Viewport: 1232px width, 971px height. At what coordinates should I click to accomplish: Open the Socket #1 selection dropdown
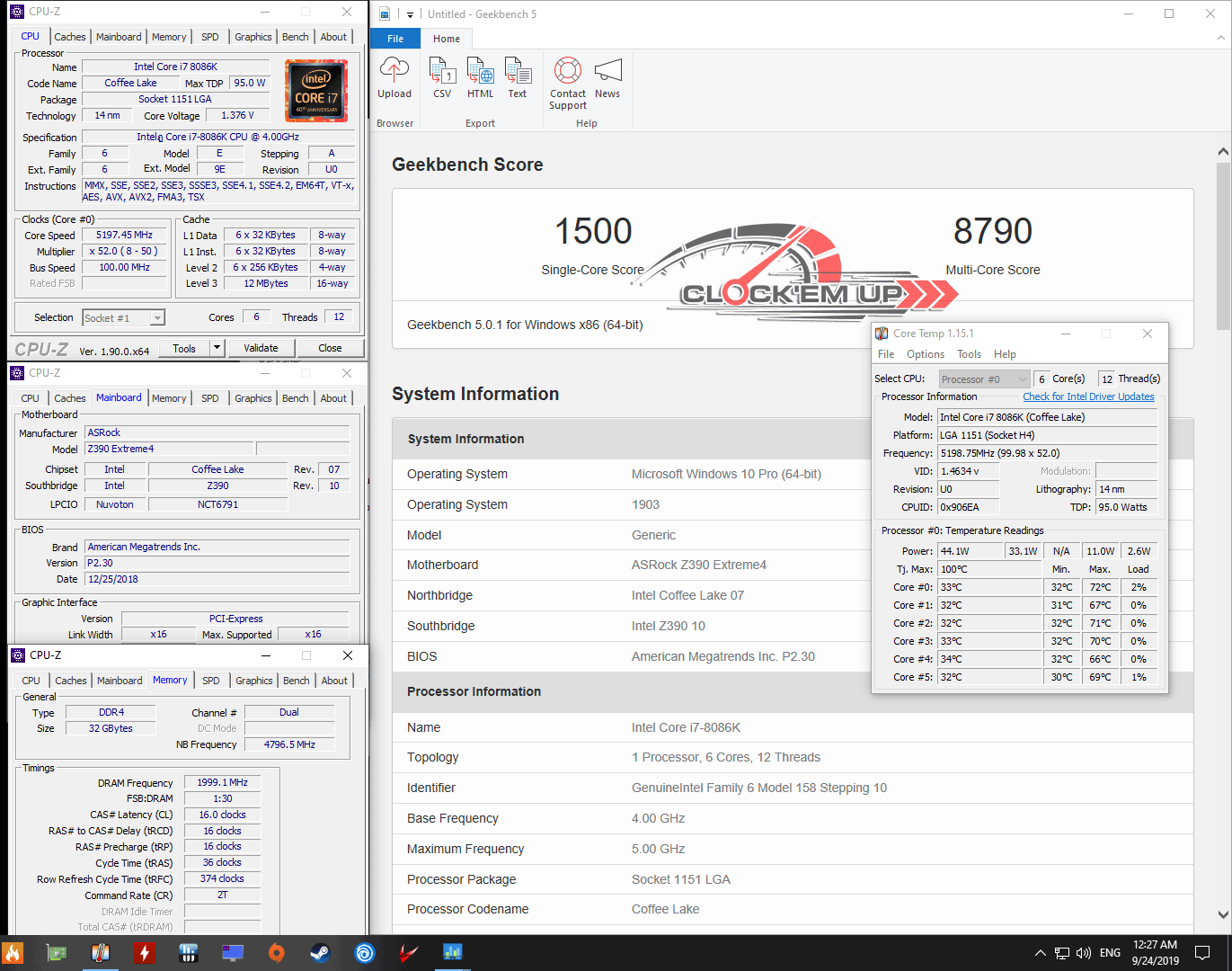(x=157, y=318)
